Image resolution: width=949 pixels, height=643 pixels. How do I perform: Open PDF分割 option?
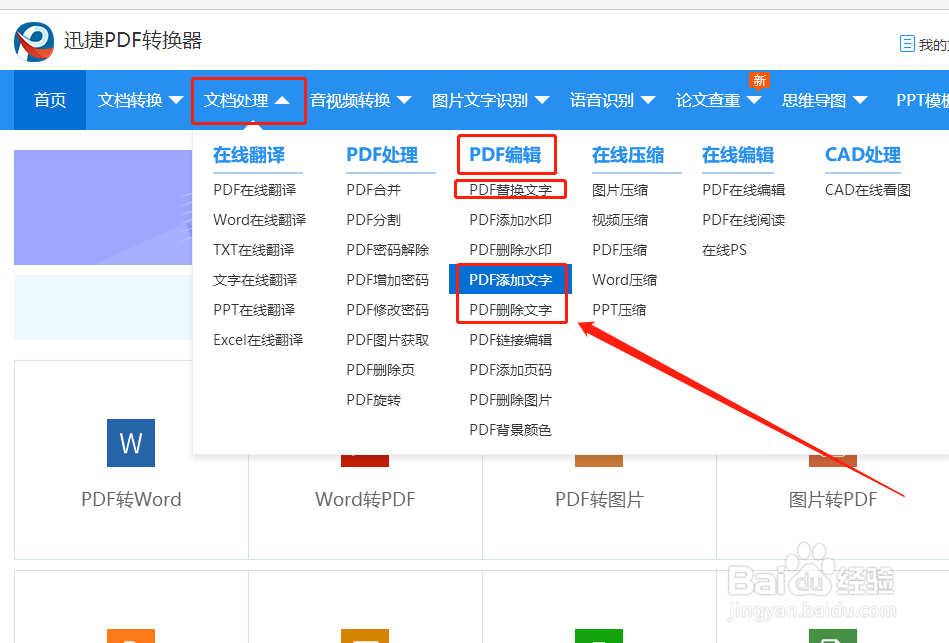pos(373,220)
